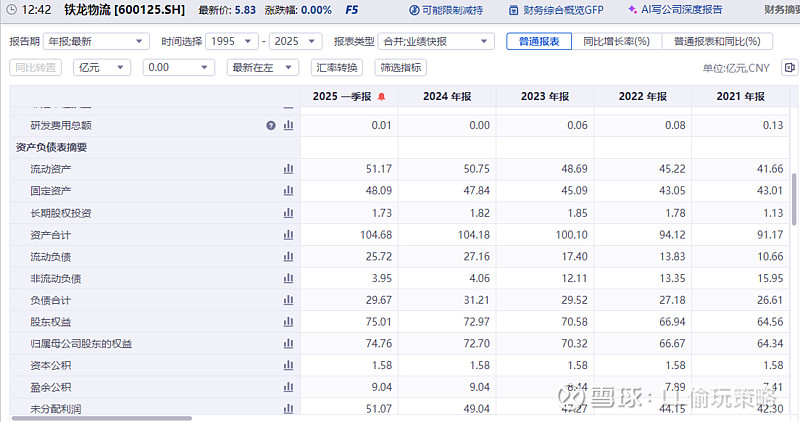Click help question mark beside 研发费用总额
Image resolution: width=800 pixels, height=422 pixels.
(271, 126)
